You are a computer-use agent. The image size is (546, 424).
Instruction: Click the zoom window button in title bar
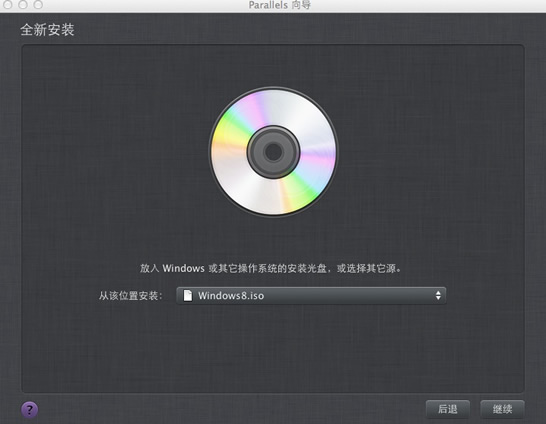[x=38, y=5]
